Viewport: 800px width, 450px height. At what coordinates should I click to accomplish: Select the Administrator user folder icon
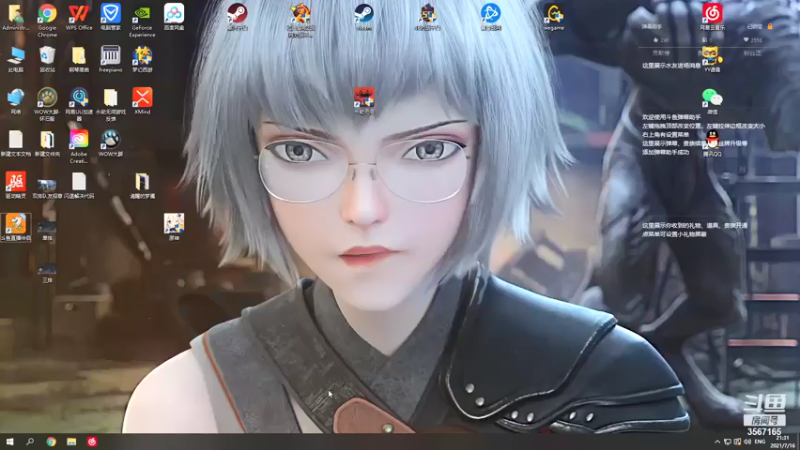point(15,17)
